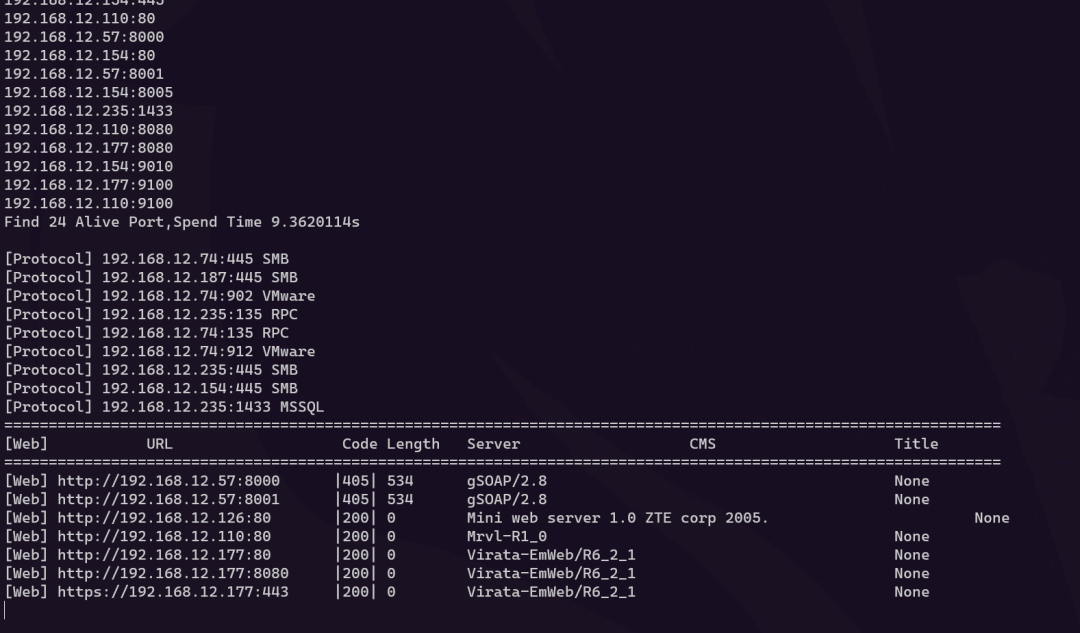Open the http://192.168.12.126:80 URL
Screen dimensions: 1080x633
164,518
